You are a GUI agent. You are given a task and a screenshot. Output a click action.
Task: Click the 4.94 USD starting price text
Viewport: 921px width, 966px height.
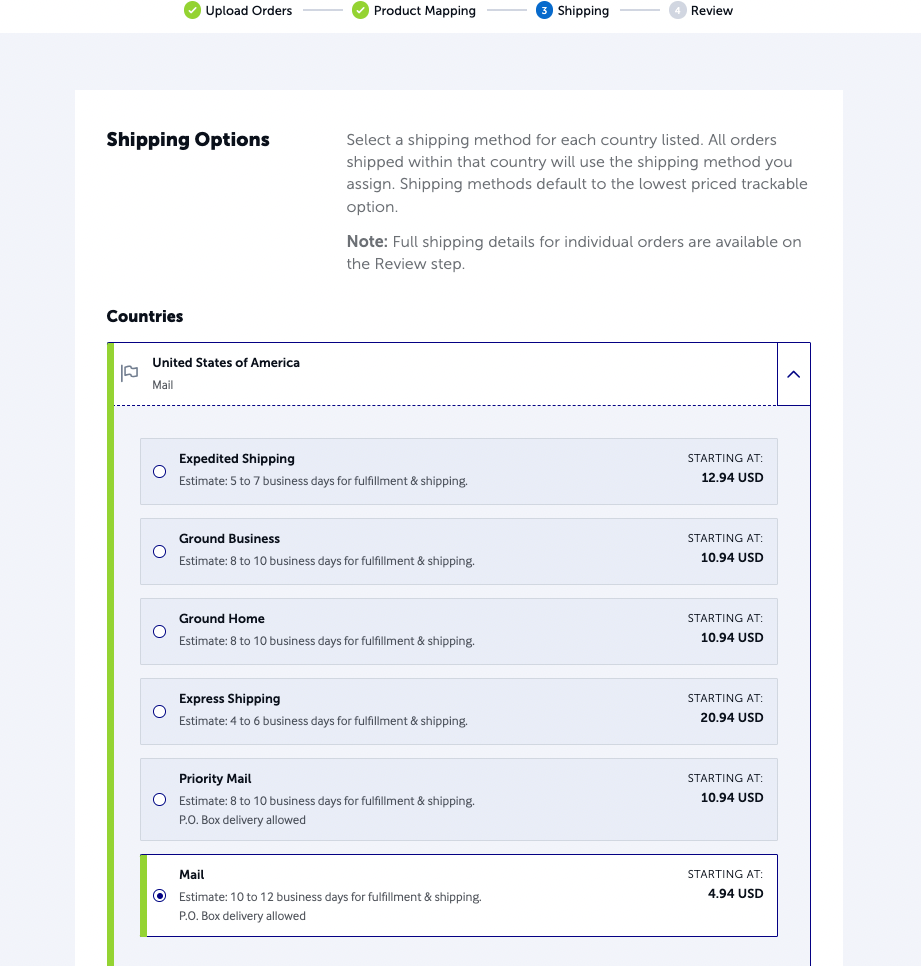(735, 894)
